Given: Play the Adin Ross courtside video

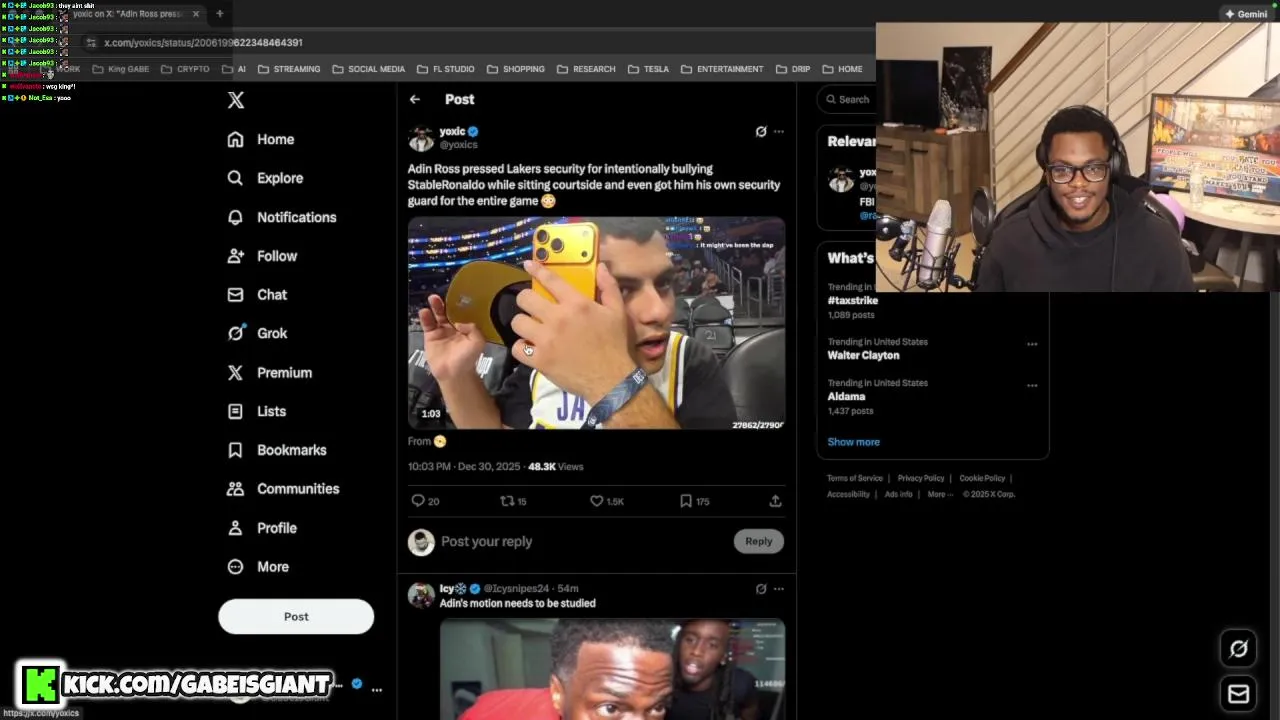Looking at the screenshot, I should 596,323.
